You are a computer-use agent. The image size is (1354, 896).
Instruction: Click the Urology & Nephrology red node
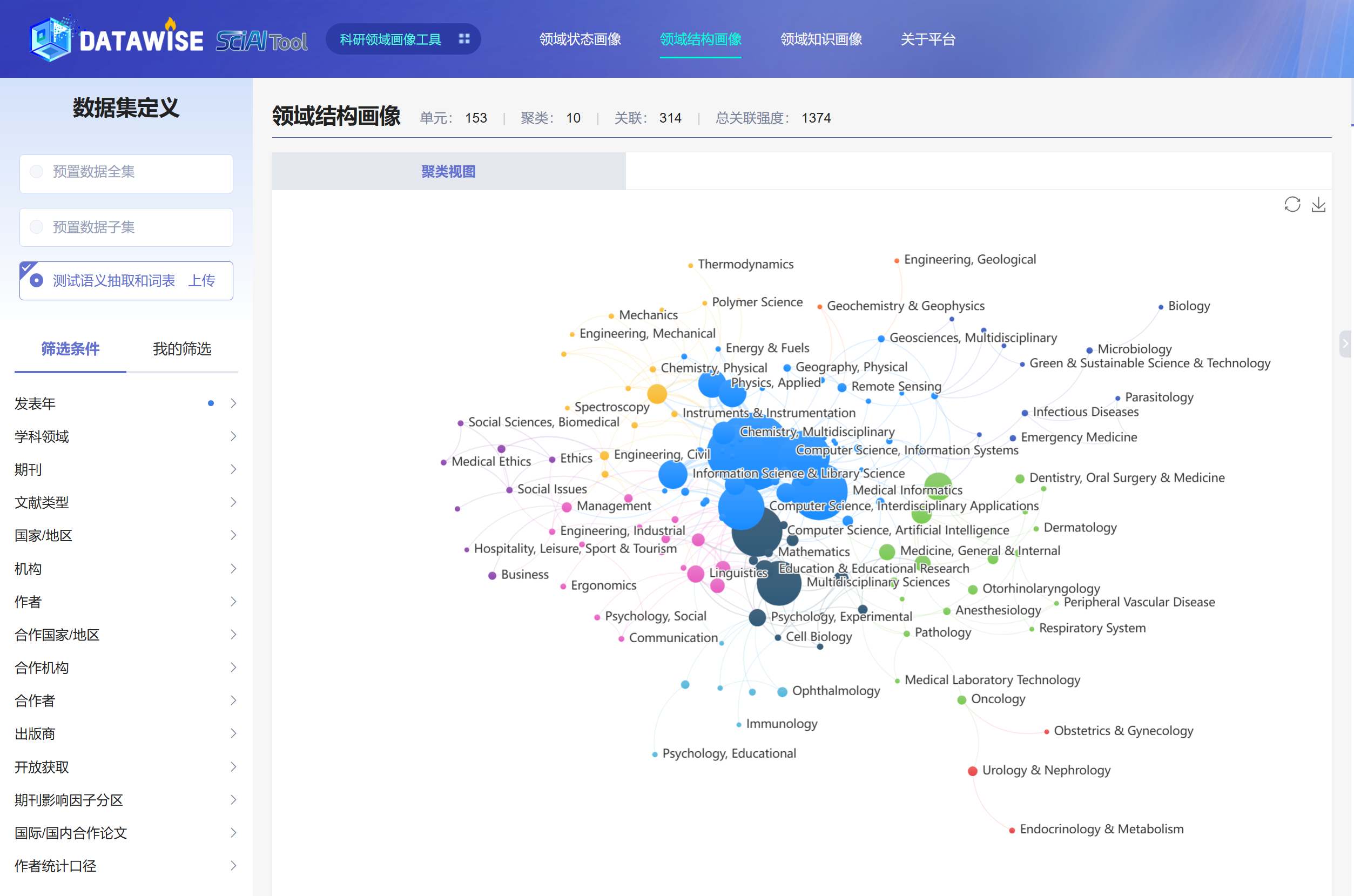coord(972,771)
